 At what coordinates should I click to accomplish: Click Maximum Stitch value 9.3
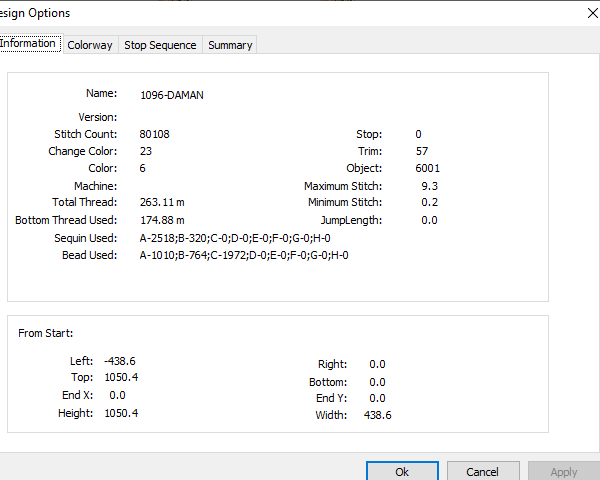click(429, 186)
